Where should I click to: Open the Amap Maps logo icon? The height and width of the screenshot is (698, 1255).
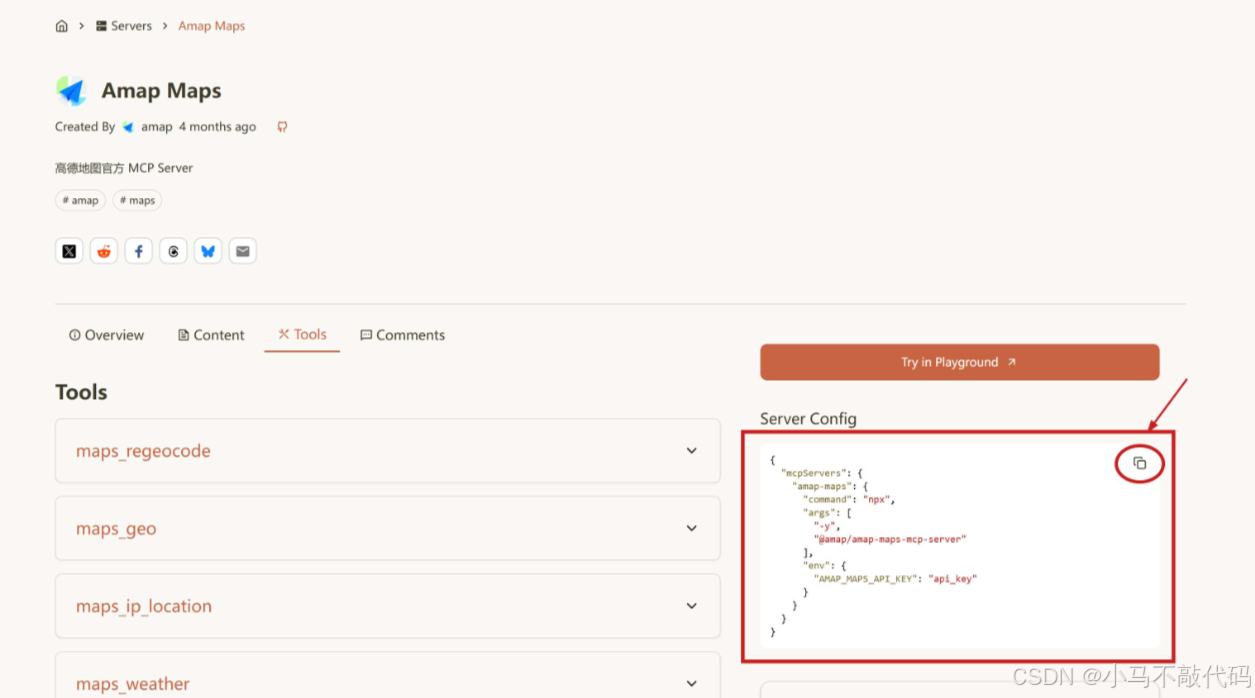(x=71, y=91)
